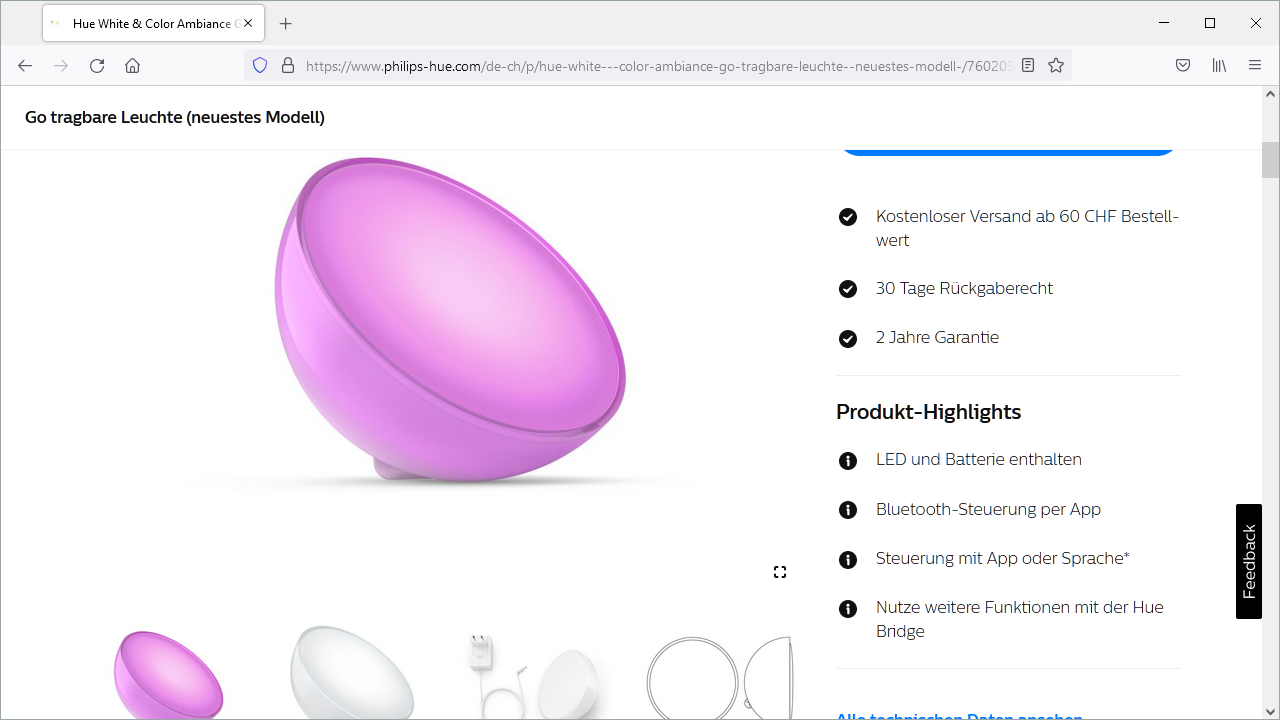Click the address bar URL

pos(658,65)
